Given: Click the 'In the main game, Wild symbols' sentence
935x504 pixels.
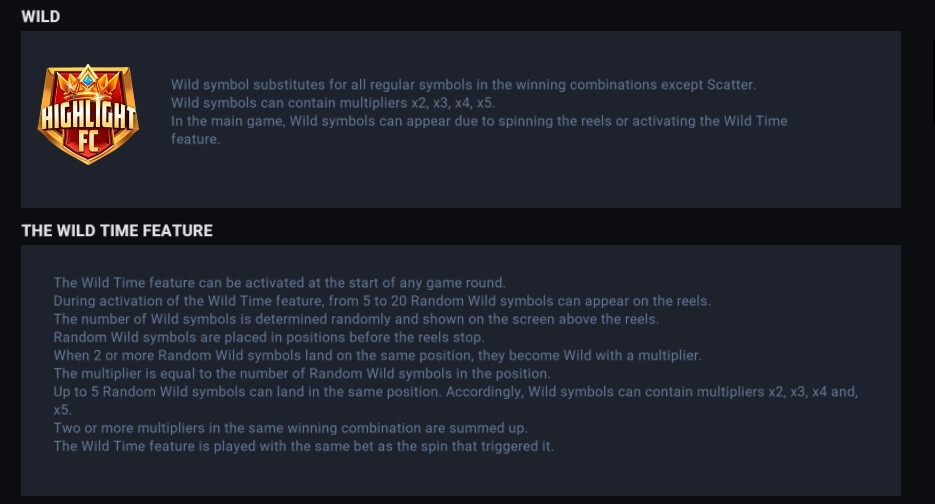Looking at the screenshot, I should 479,121.
